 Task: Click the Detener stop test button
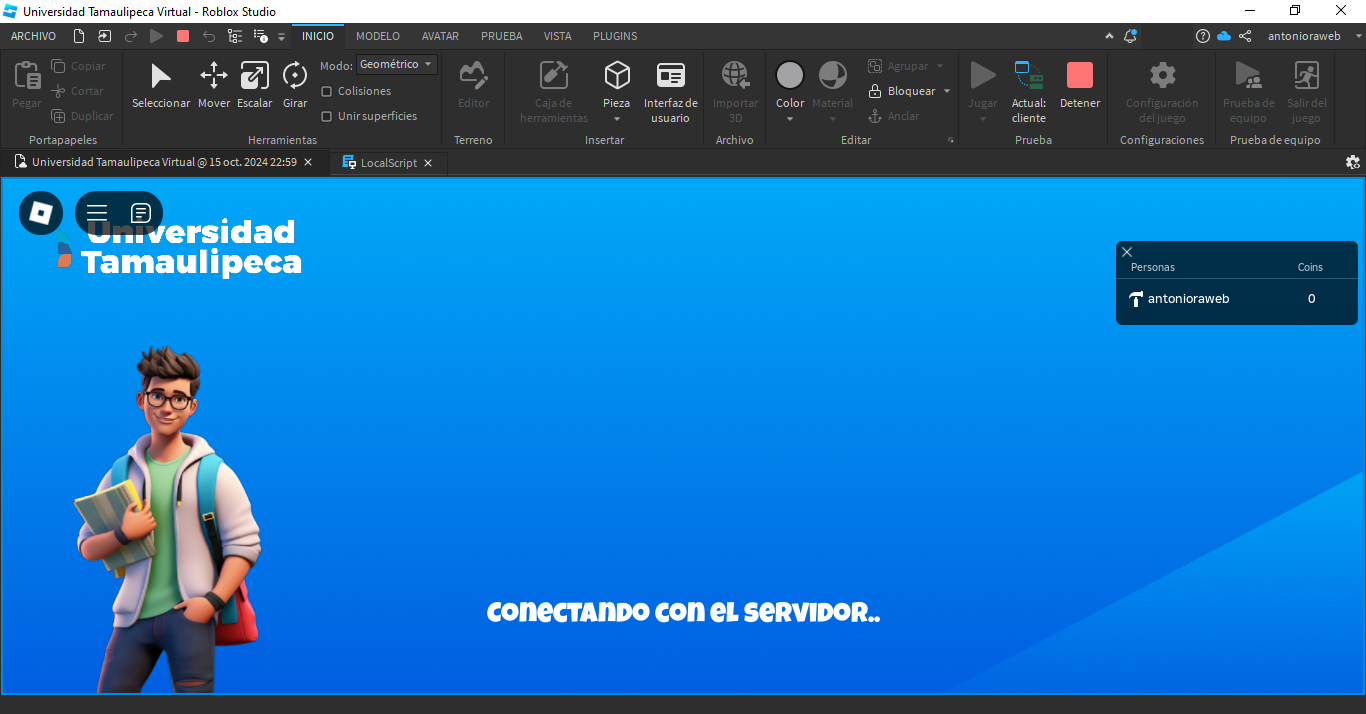[x=1080, y=86]
